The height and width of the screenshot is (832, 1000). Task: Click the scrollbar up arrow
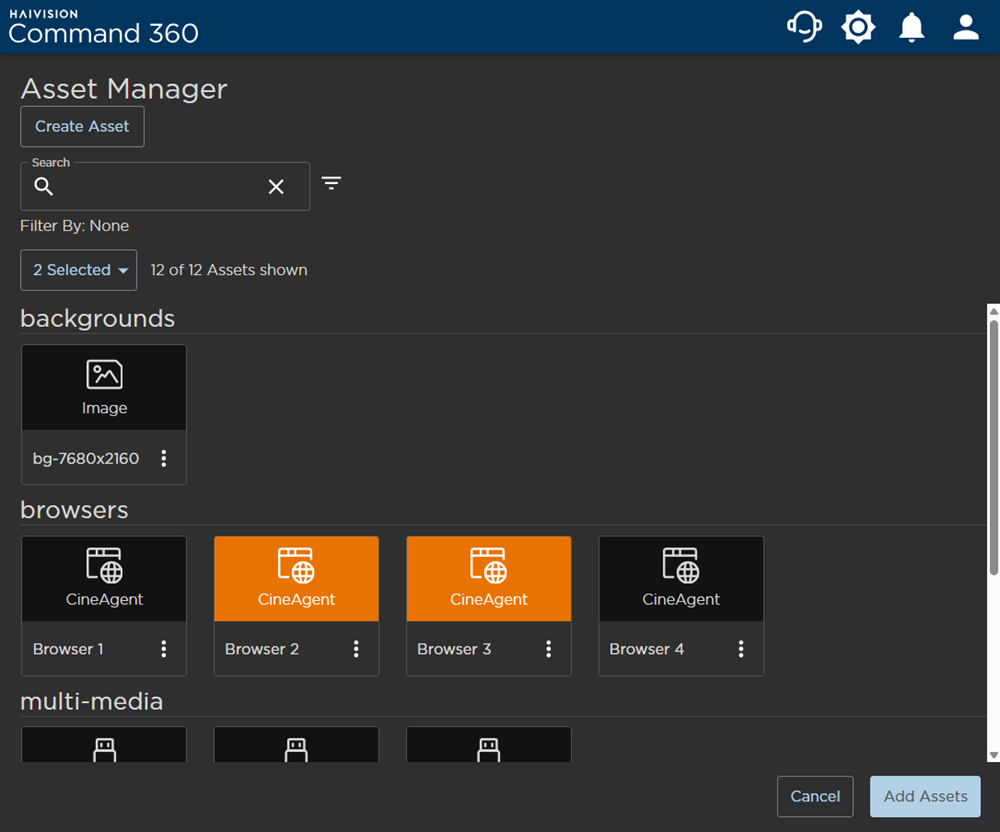[993, 311]
